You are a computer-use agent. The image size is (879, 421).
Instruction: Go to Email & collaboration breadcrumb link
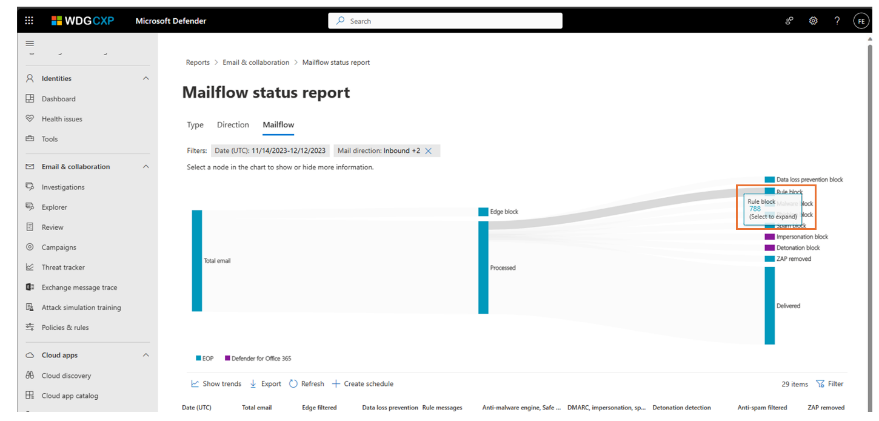click(x=256, y=63)
